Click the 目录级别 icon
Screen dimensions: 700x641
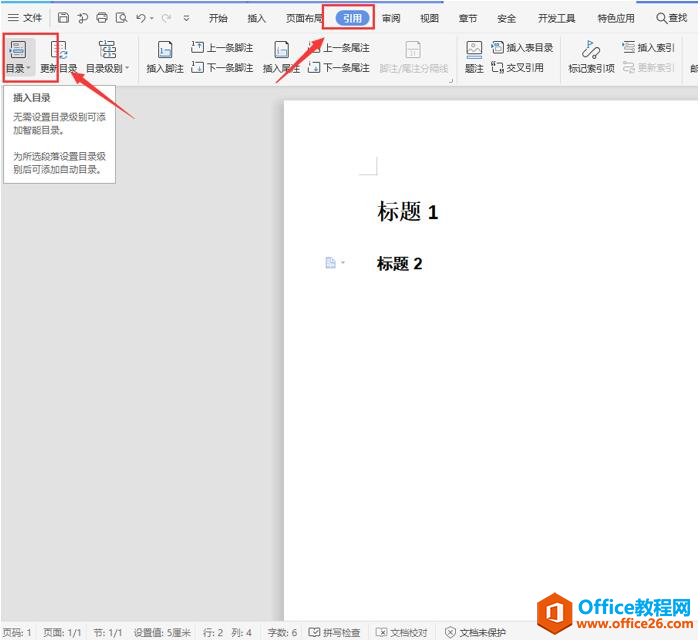click(107, 50)
